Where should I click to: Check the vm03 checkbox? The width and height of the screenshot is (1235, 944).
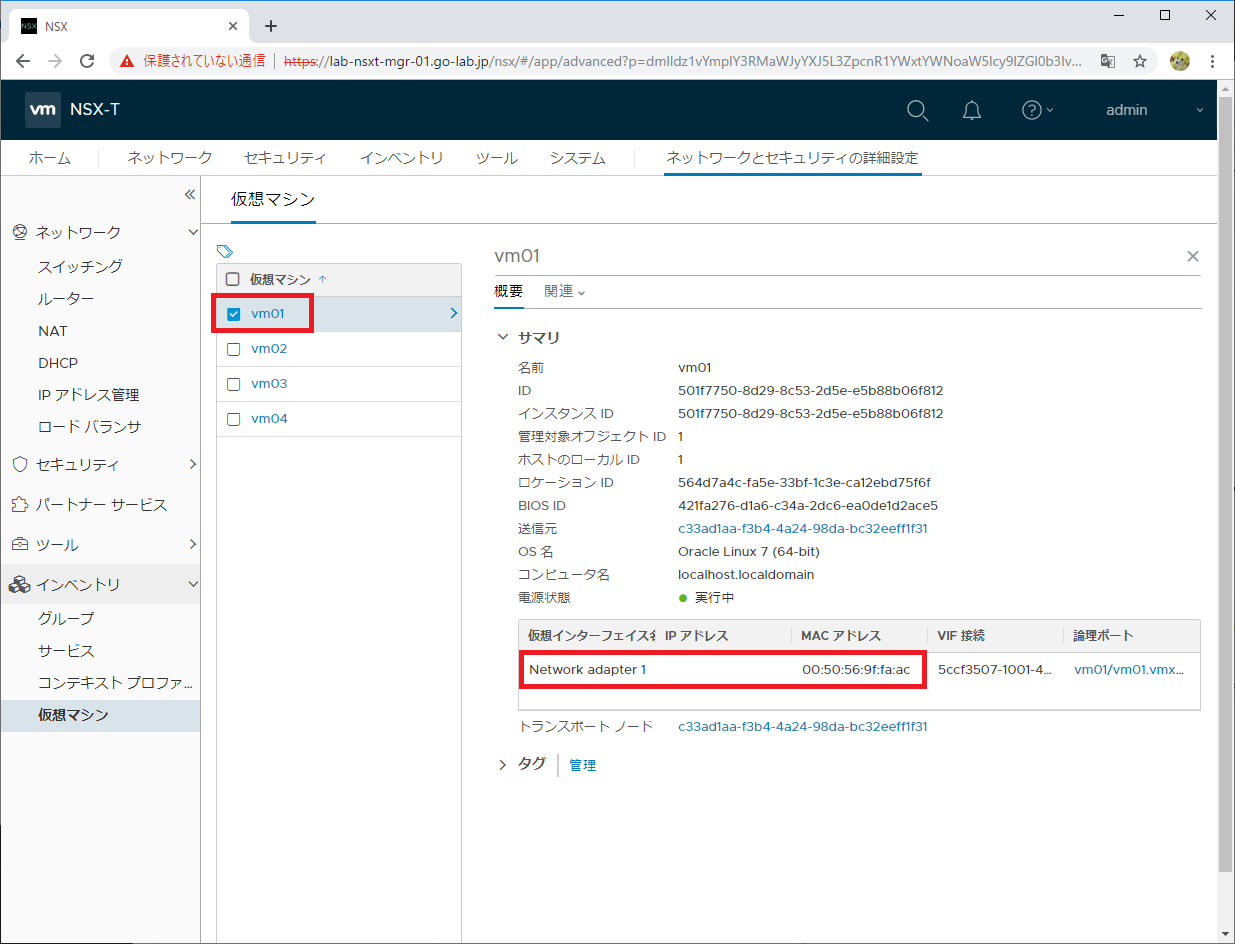pos(233,384)
